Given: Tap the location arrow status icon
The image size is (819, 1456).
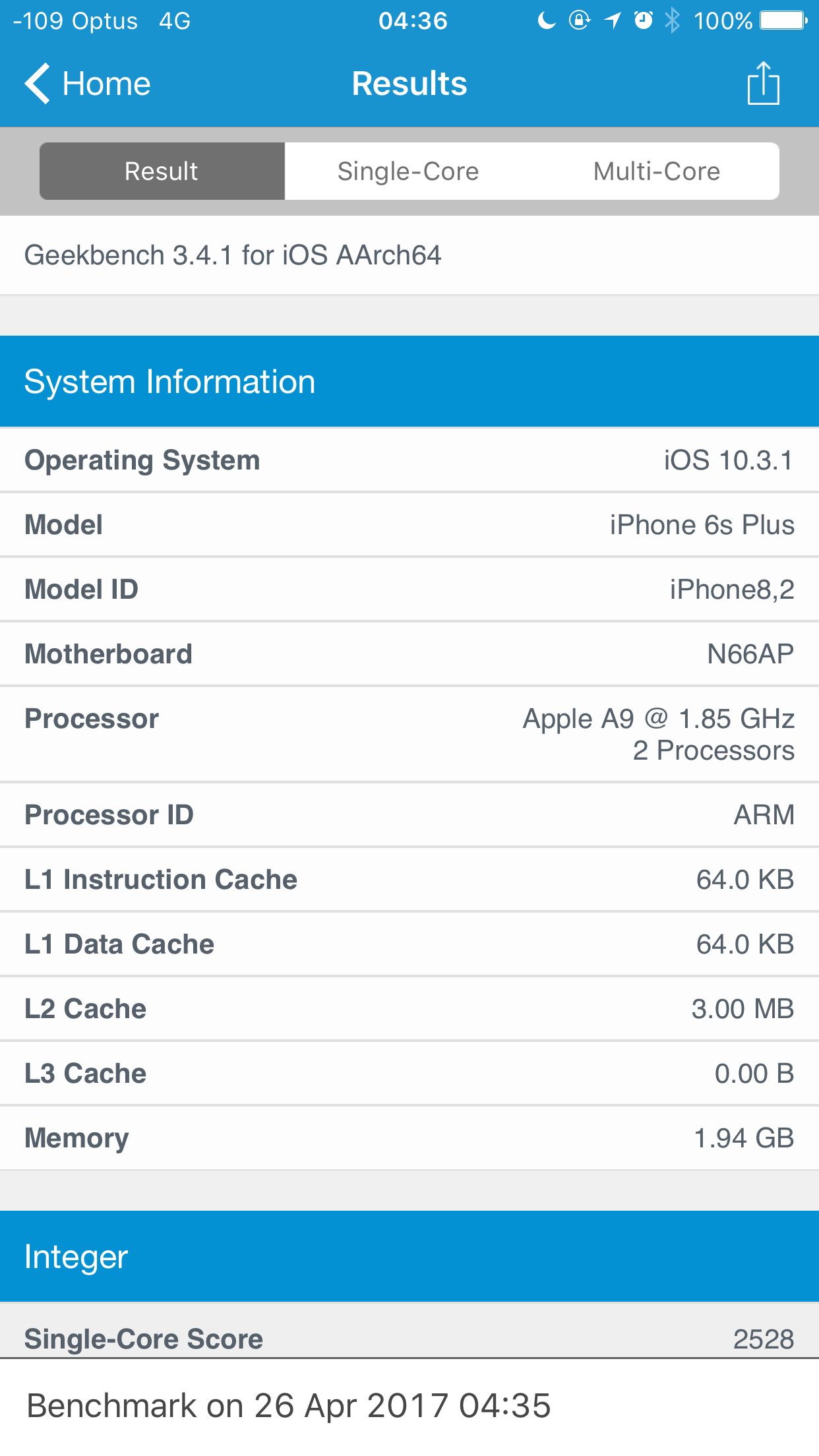Looking at the screenshot, I should click(613, 20).
